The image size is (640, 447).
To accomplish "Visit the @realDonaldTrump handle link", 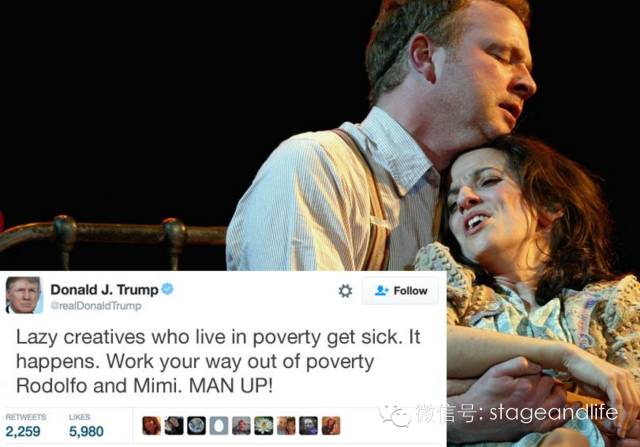I will click(96, 306).
